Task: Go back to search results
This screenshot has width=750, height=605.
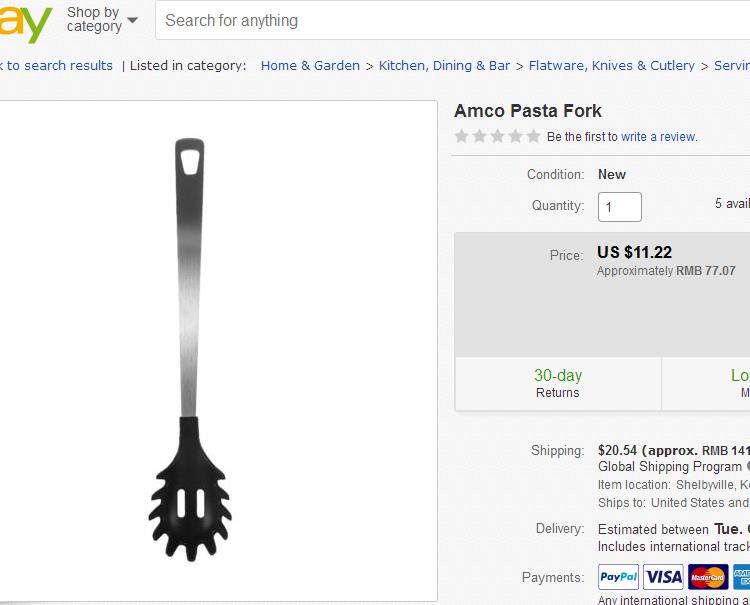Action: 57,66
